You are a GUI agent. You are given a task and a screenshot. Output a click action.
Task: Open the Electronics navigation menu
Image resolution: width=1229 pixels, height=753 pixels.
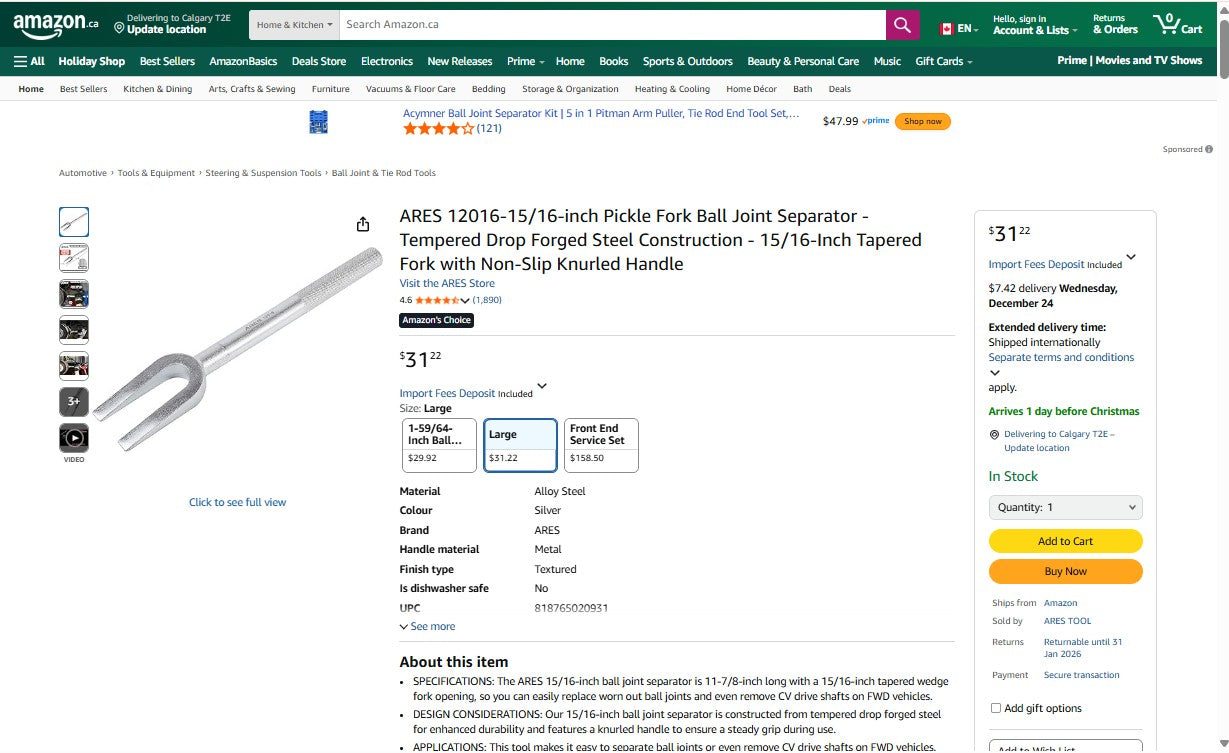pos(386,61)
